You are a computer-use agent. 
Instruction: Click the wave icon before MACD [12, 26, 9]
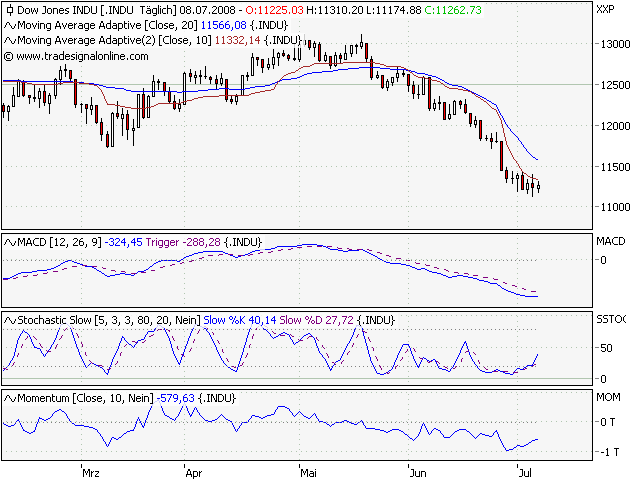(9, 241)
